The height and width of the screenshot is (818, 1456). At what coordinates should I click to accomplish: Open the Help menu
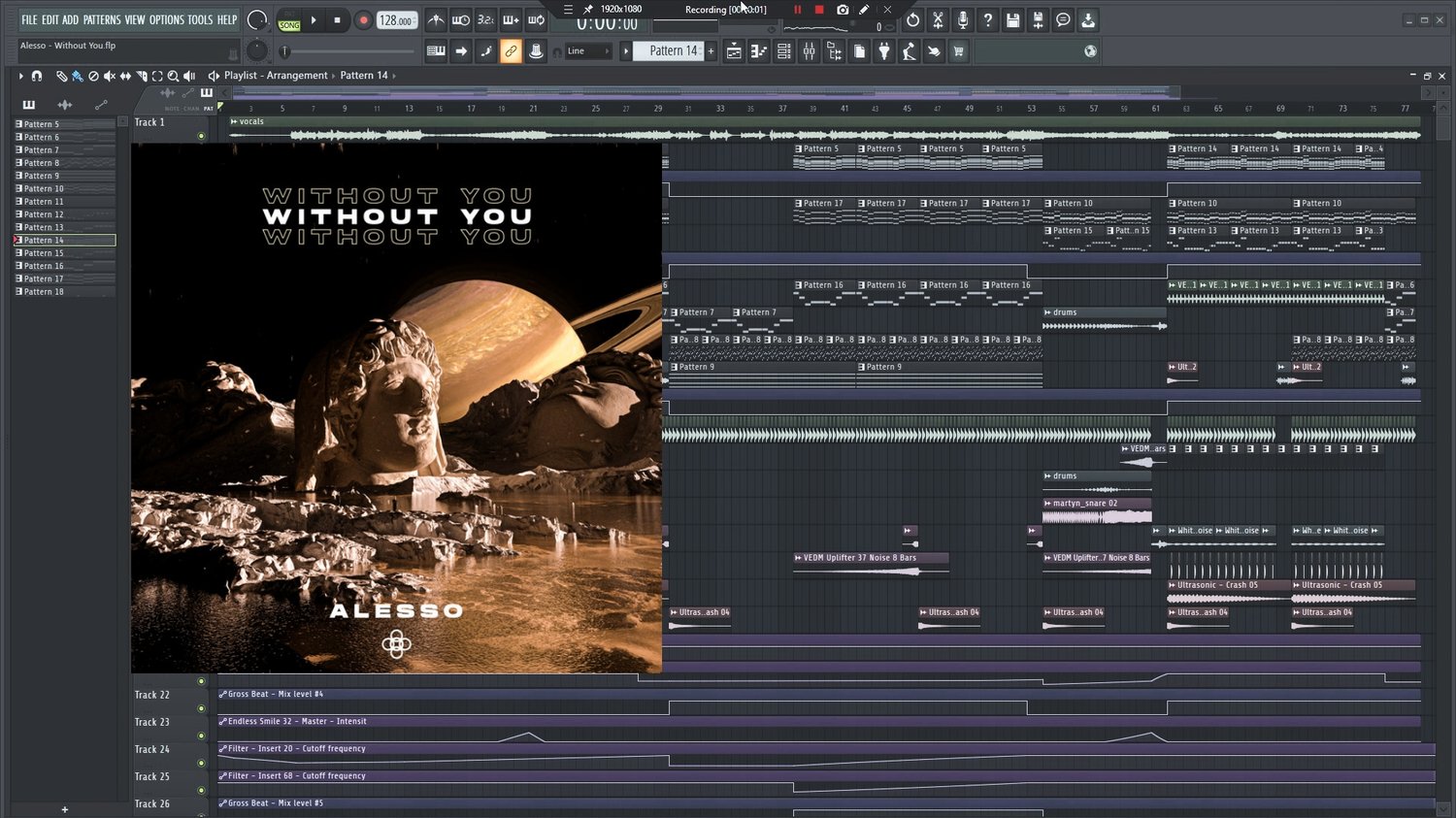point(227,19)
